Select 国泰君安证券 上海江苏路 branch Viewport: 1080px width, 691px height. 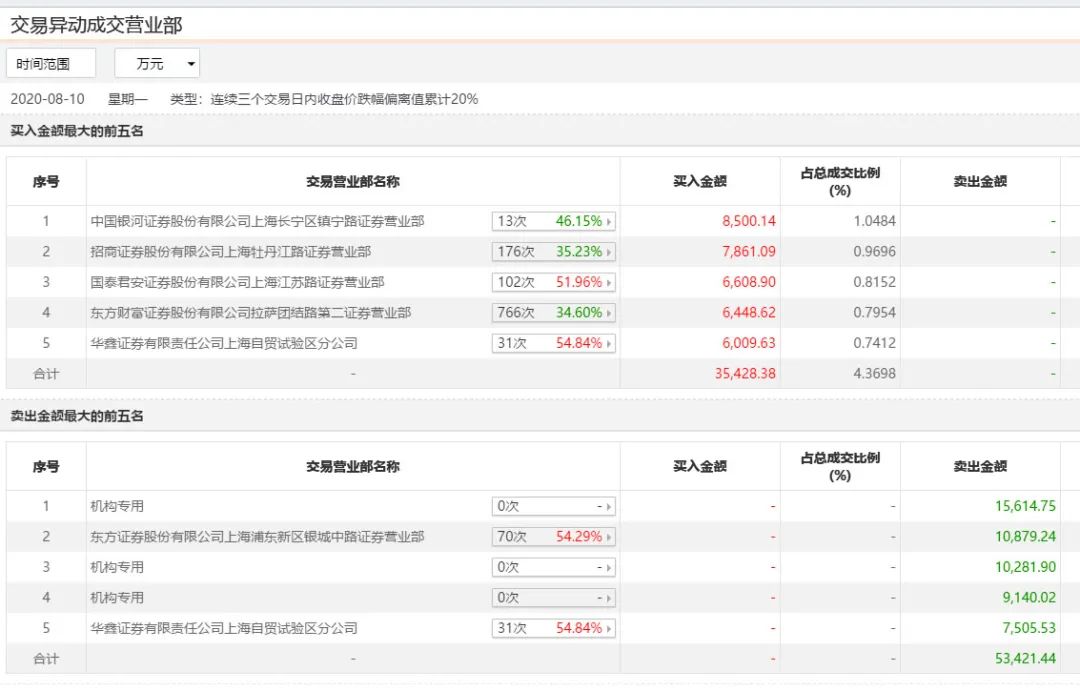[237, 282]
